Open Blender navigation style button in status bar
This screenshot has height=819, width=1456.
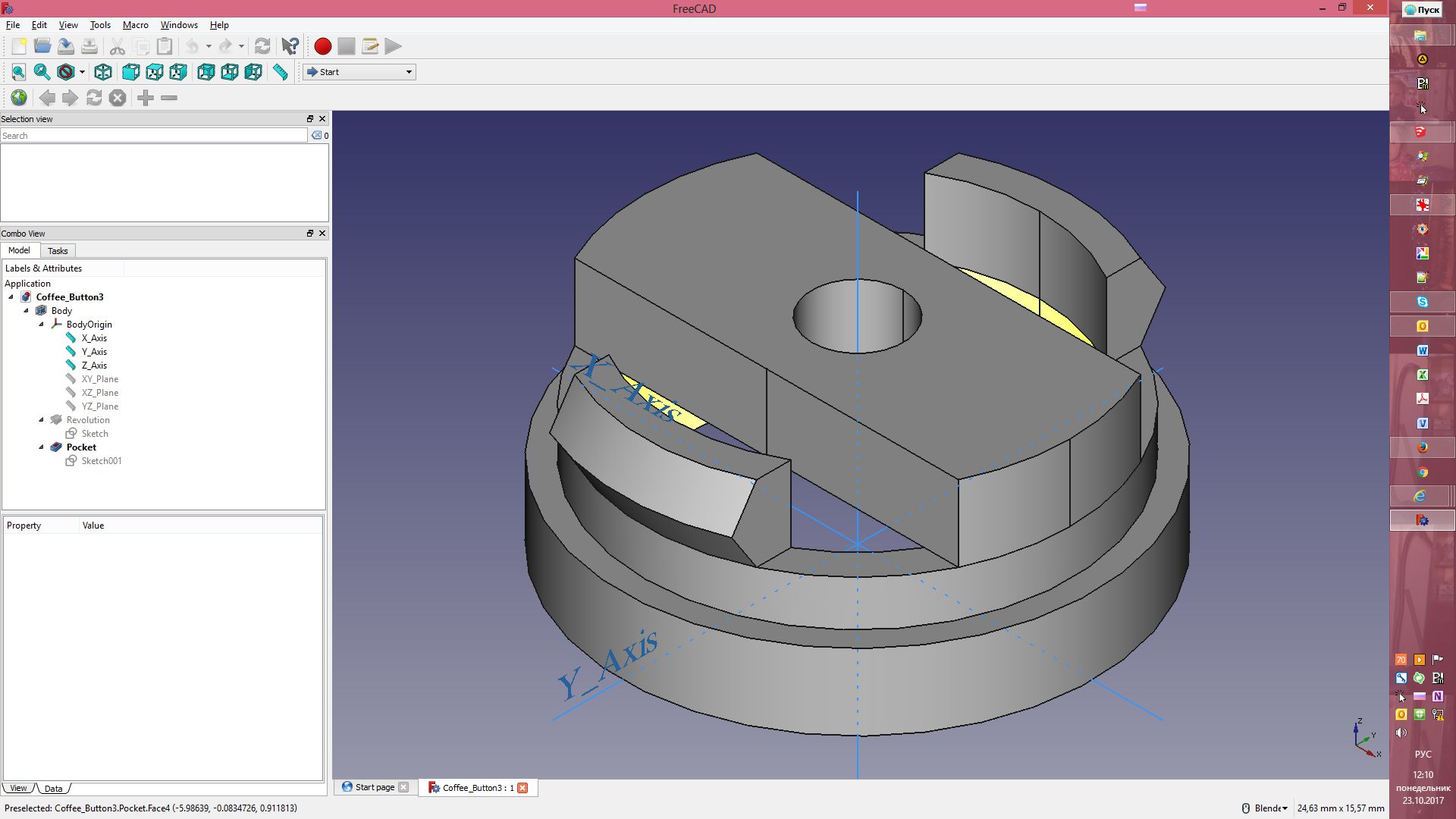(x=1266, y=808)
